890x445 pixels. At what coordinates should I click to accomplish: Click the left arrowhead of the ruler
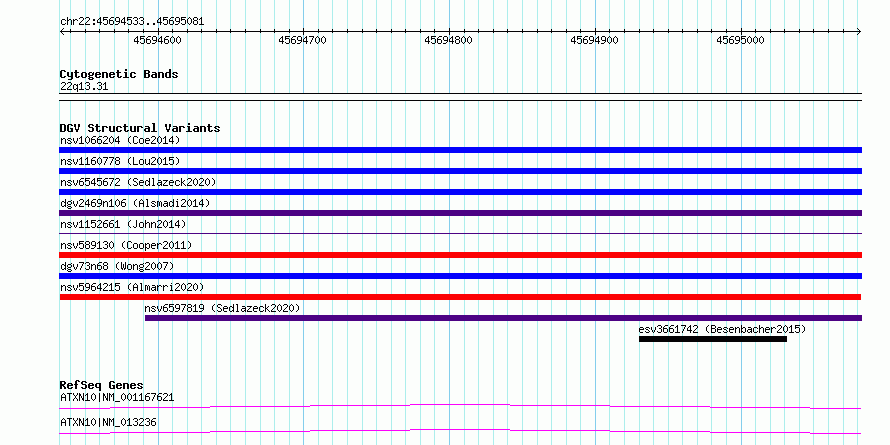62,31
